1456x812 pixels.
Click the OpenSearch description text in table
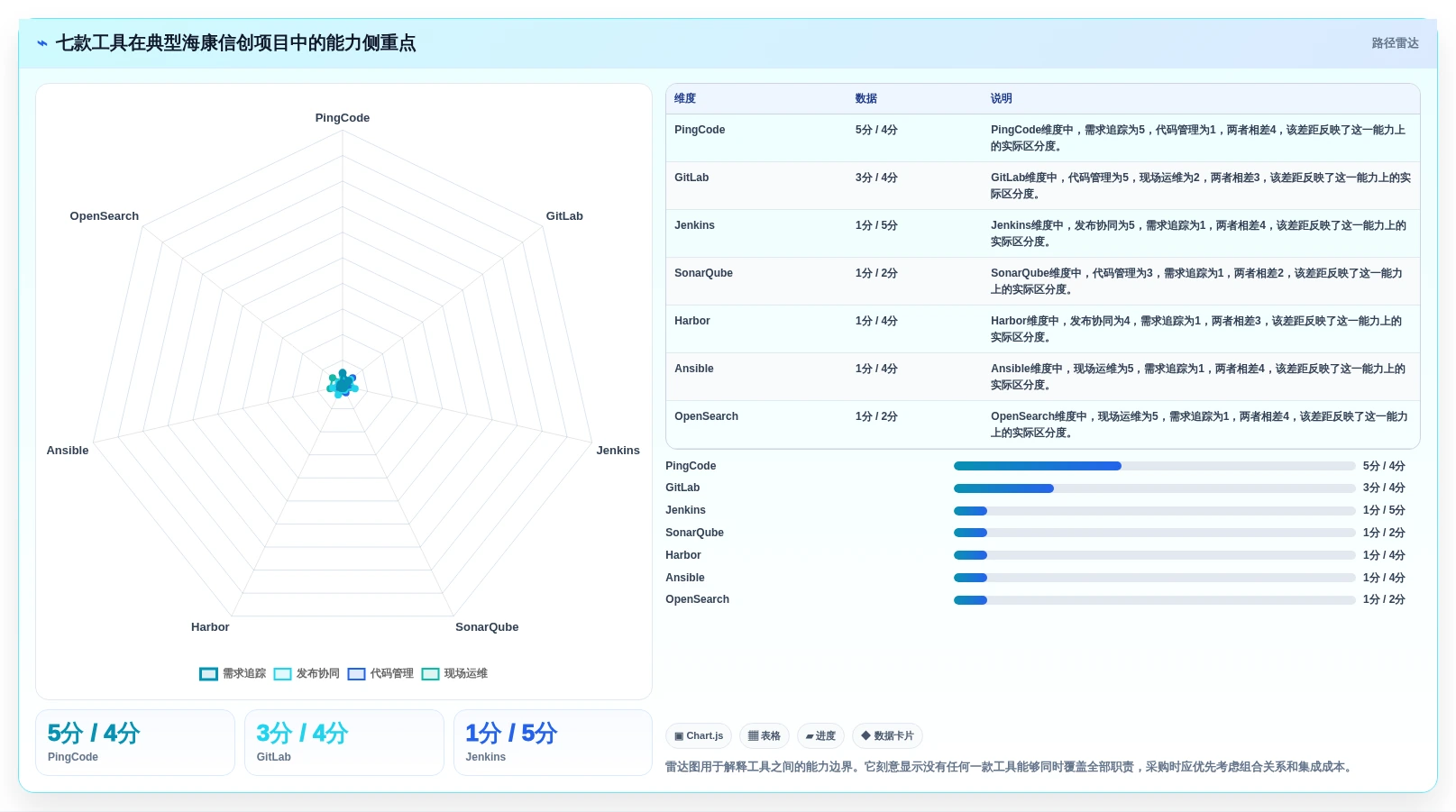pyautogui.click(x=1199, y=424)
